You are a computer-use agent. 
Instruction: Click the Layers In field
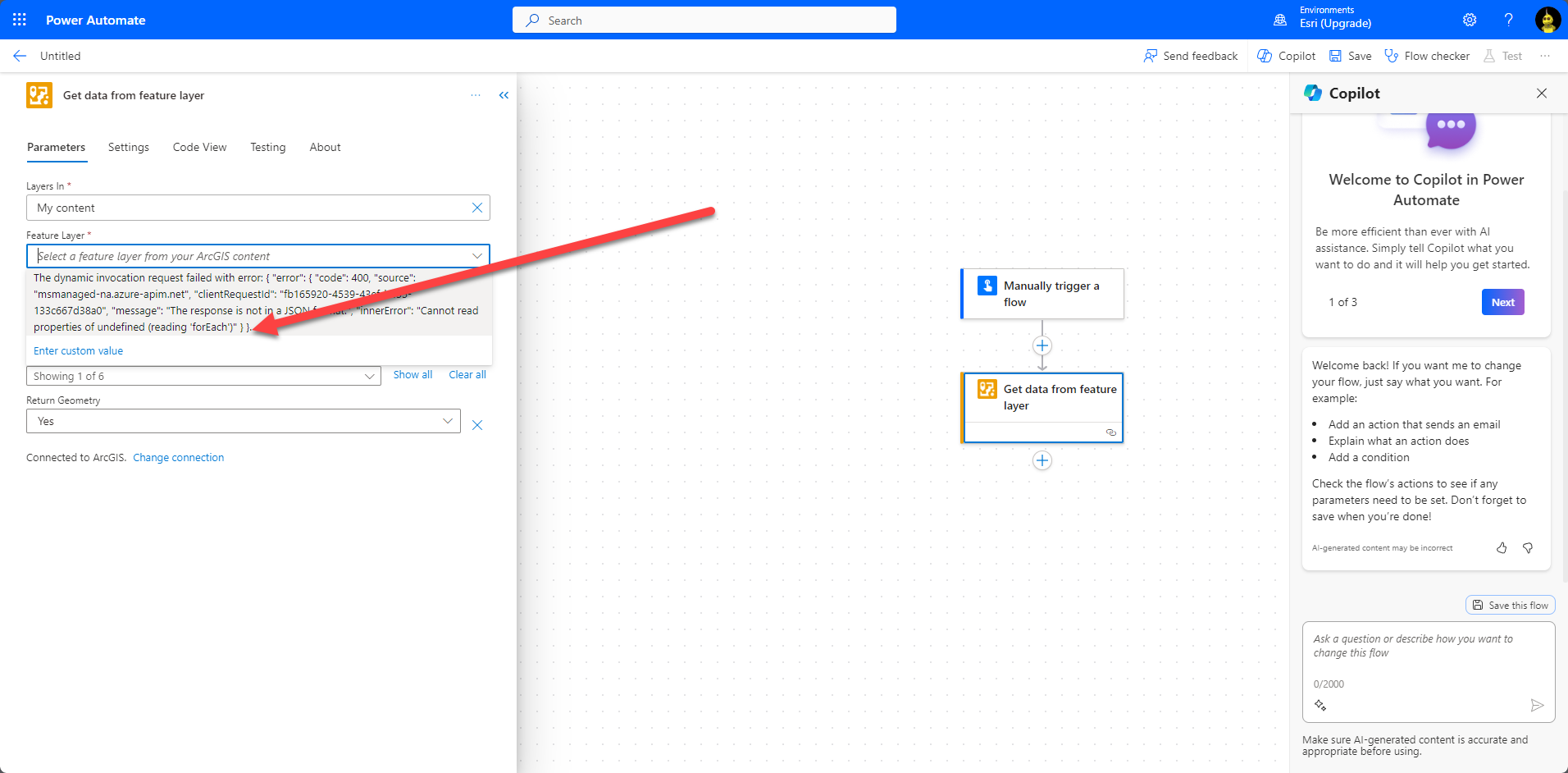[x=258, y=208]
